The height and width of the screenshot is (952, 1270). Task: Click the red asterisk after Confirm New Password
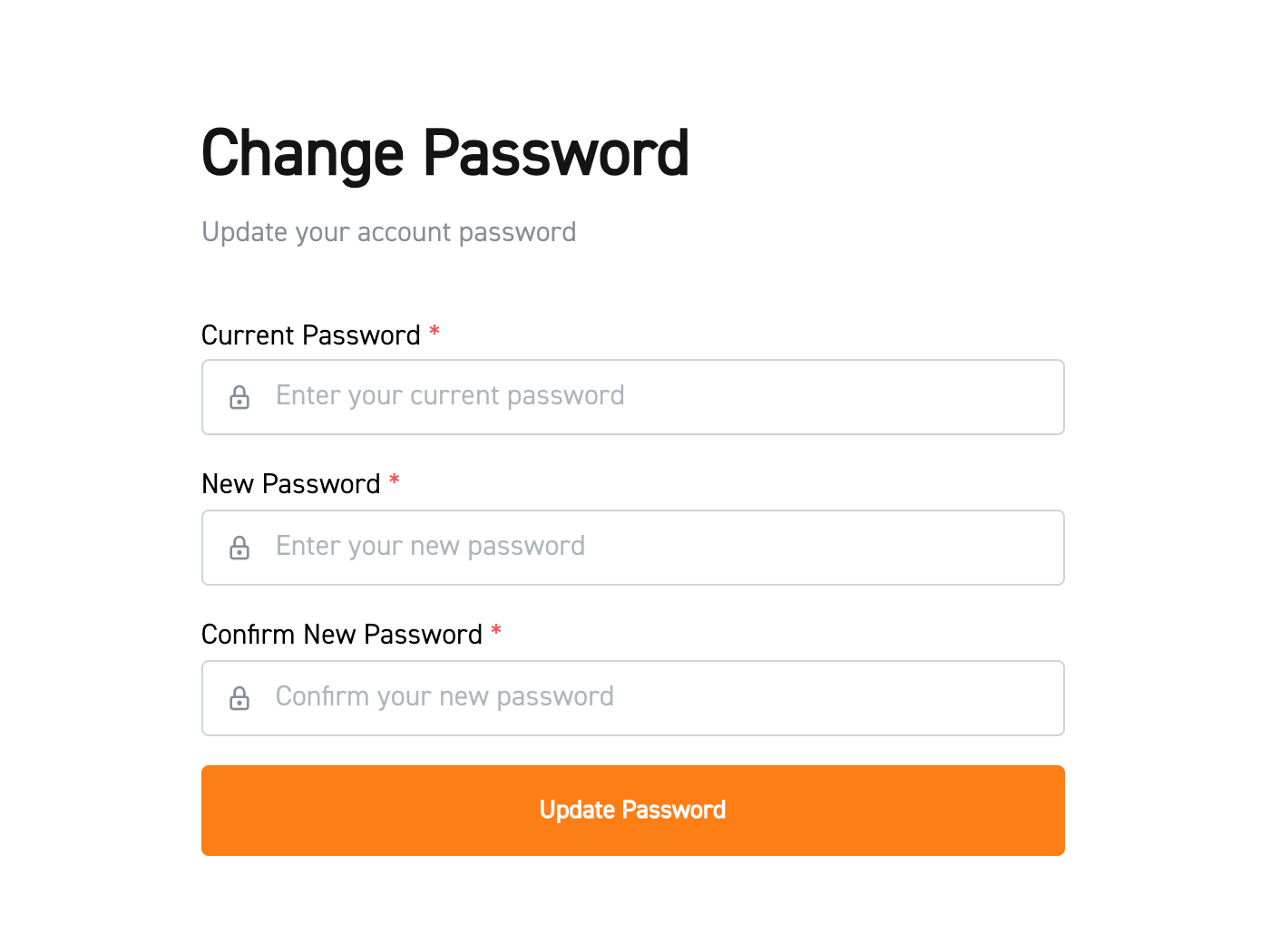pyautogui.click(x=497, y=633)
